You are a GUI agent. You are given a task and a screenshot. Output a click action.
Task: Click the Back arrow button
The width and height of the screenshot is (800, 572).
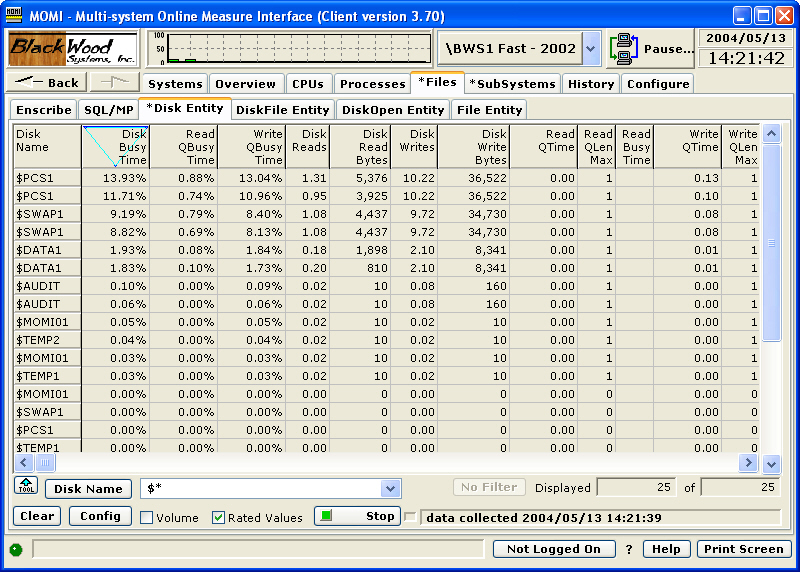click(x=47, y=83)
